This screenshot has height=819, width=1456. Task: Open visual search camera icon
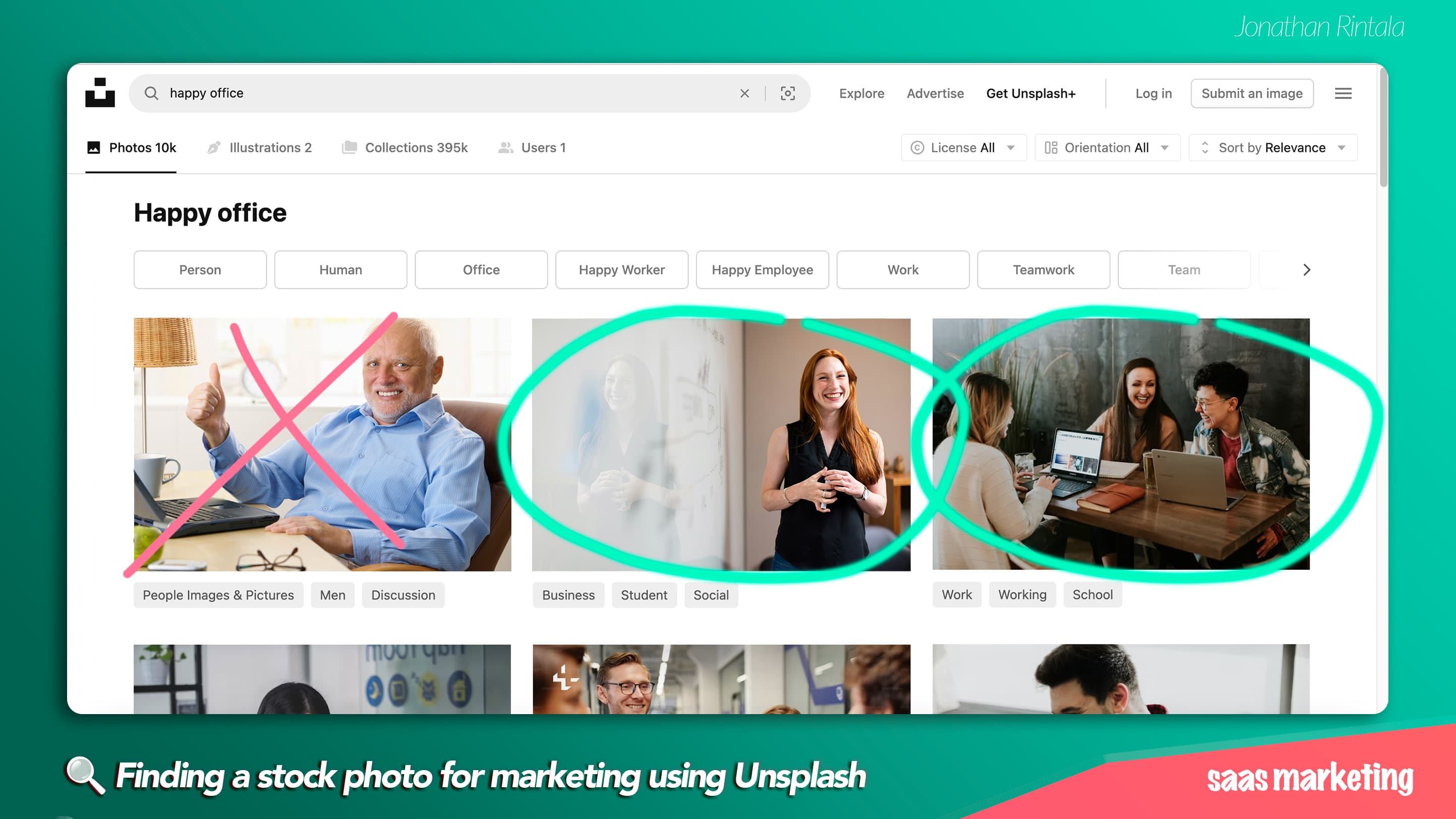(787, 93)
